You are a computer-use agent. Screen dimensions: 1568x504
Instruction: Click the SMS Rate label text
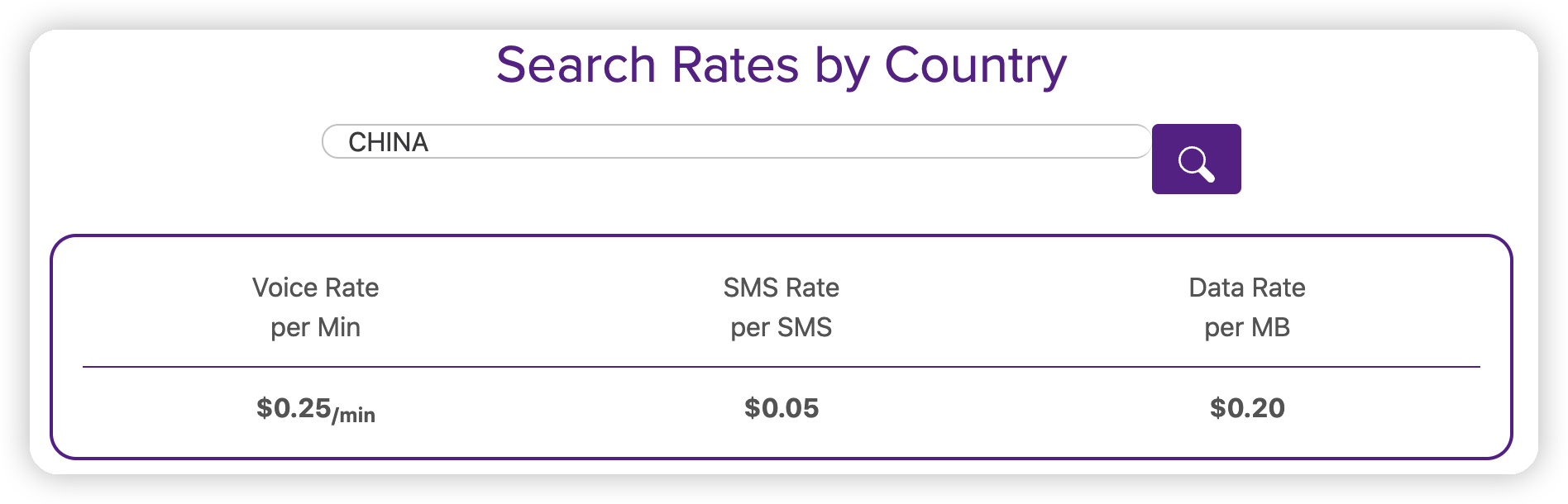pos(782,288)
